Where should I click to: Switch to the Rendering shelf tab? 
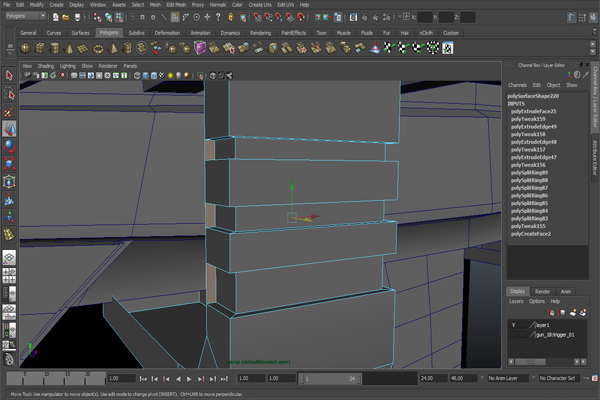261,33
